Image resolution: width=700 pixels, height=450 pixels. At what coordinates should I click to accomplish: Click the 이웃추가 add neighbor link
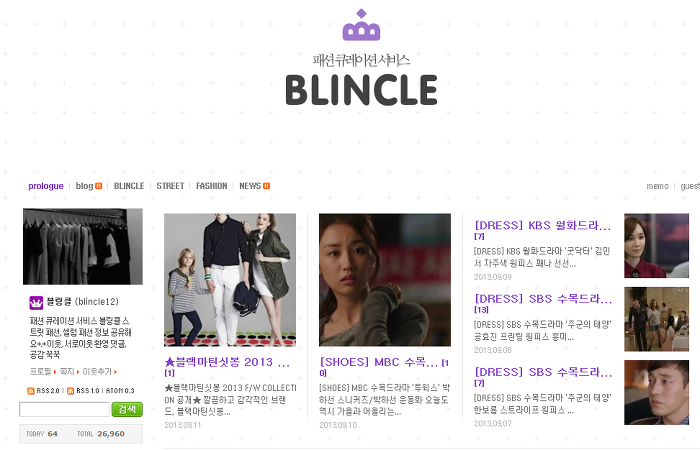[x=97, y=371]
